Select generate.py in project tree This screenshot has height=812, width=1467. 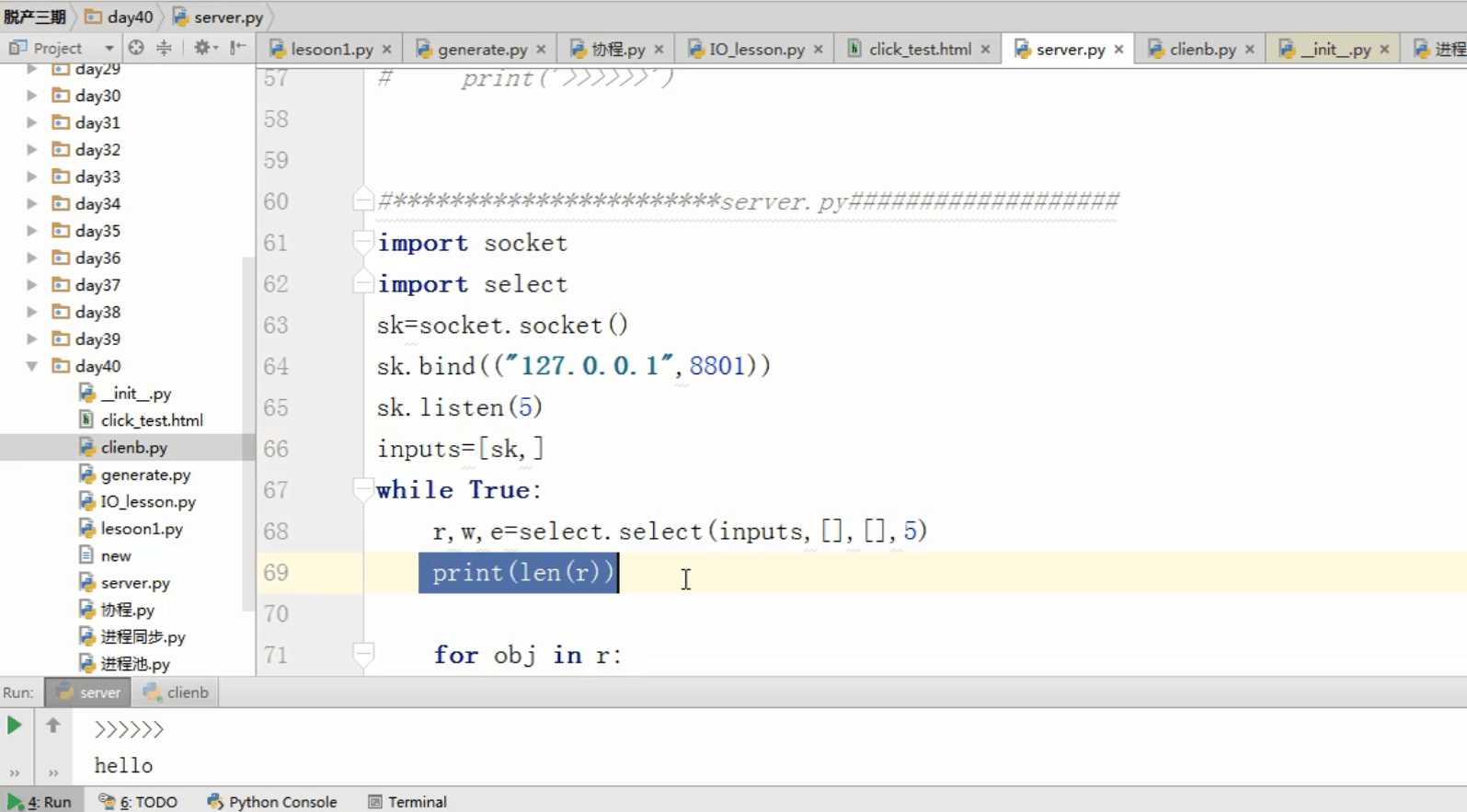point(135,475)
